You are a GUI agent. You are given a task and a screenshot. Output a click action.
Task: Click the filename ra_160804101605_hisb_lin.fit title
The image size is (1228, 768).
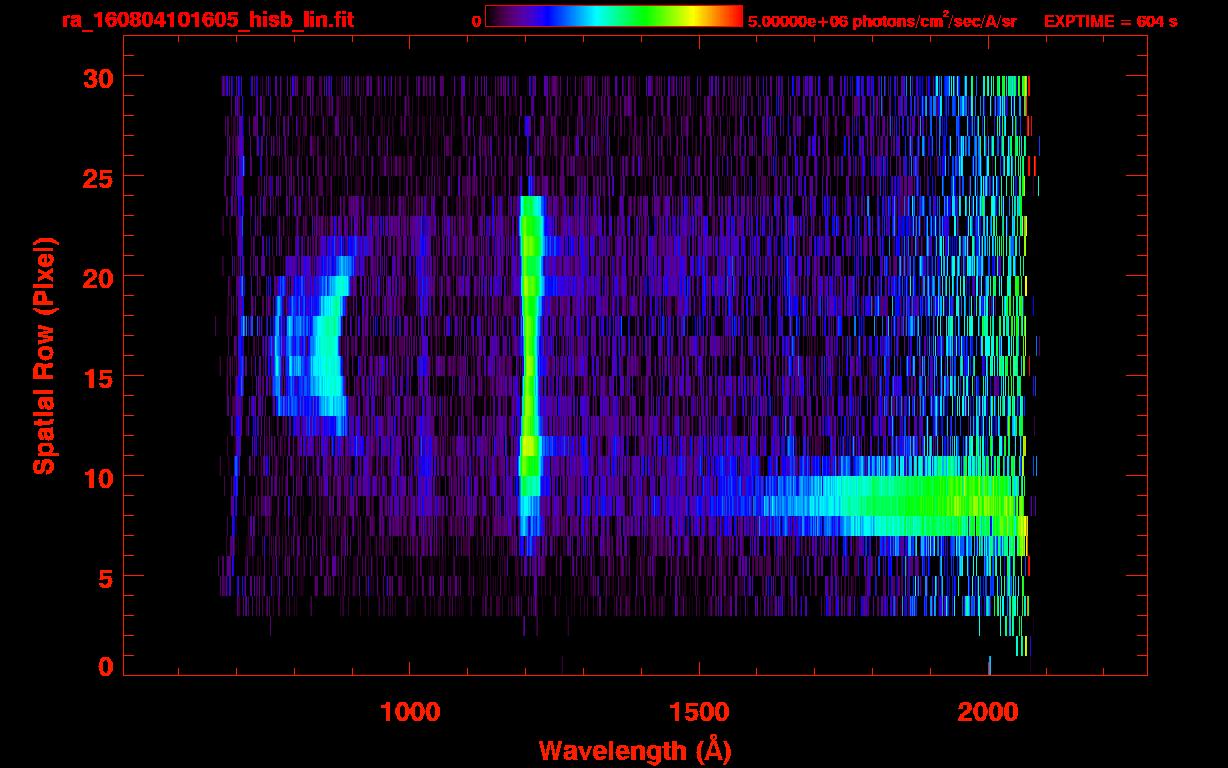pos(207,20)
